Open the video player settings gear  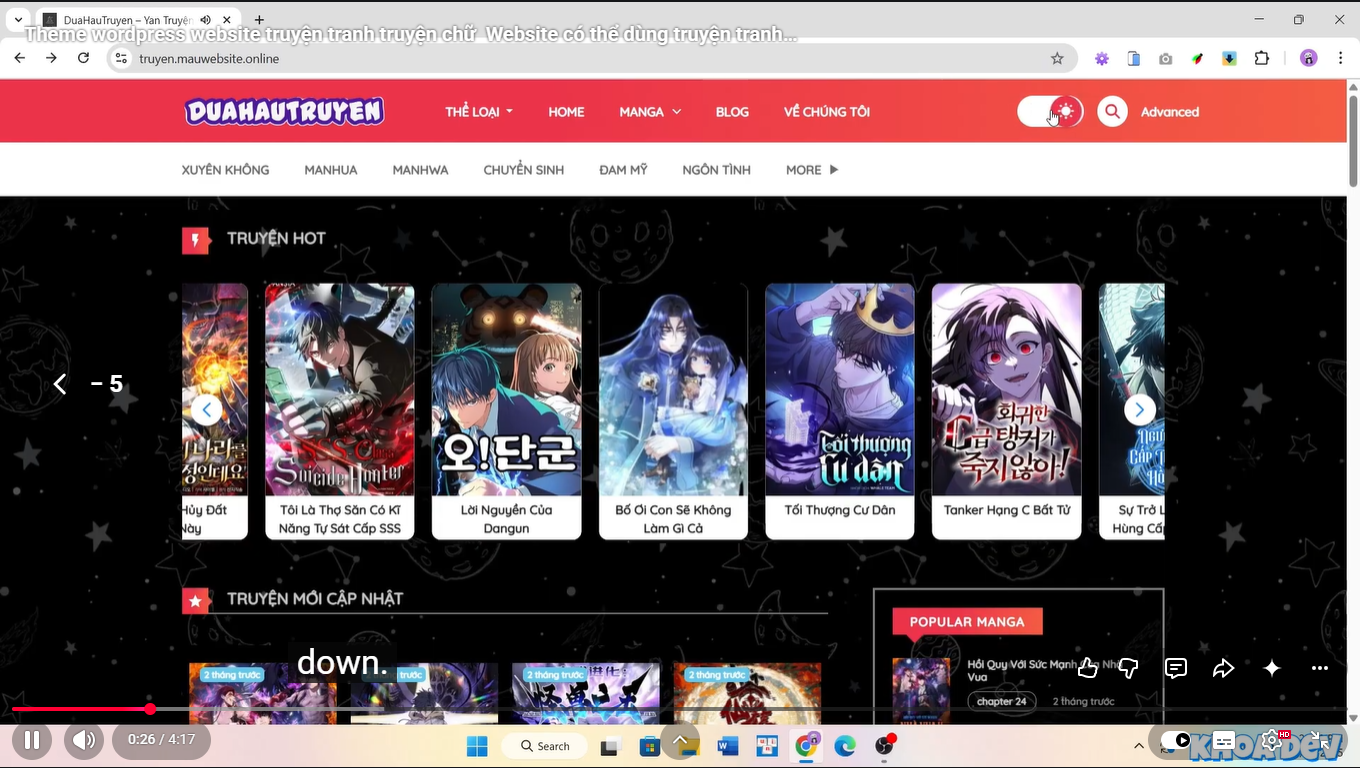coord(1273,741)
